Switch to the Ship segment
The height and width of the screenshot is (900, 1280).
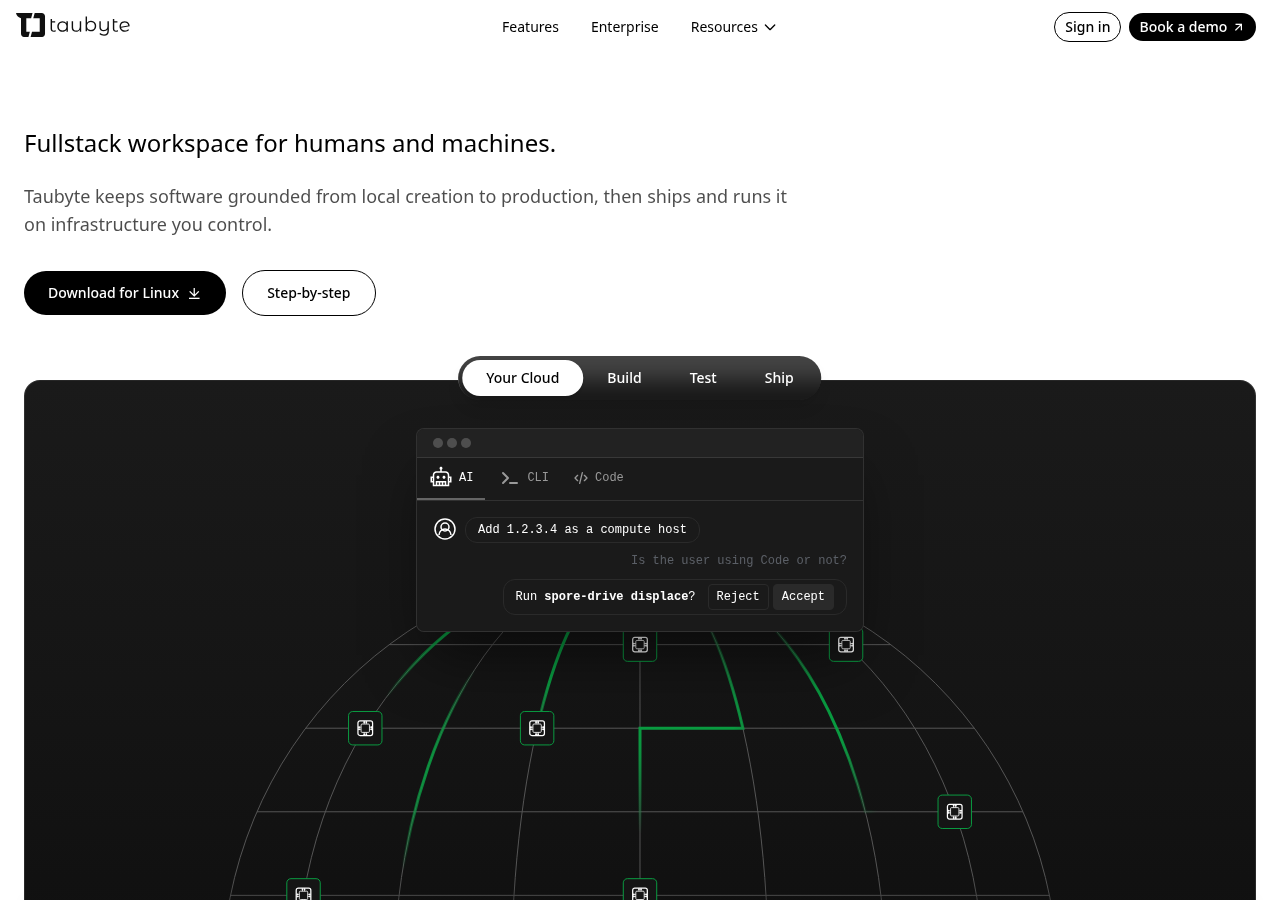pyautogui.click(x=779, y=378)
